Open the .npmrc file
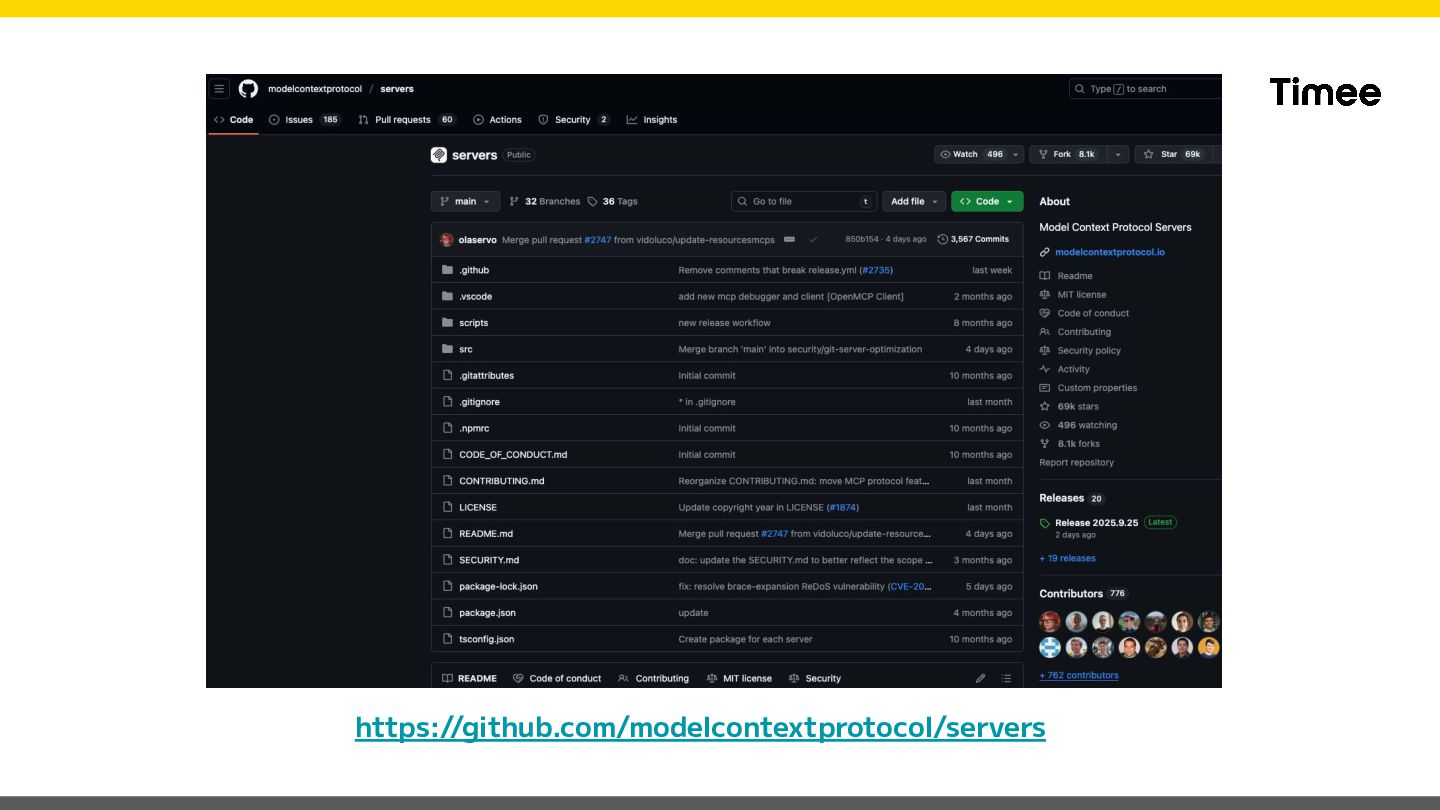The height and width of the screenshot is (810, 1440). [x=474, y=428]
